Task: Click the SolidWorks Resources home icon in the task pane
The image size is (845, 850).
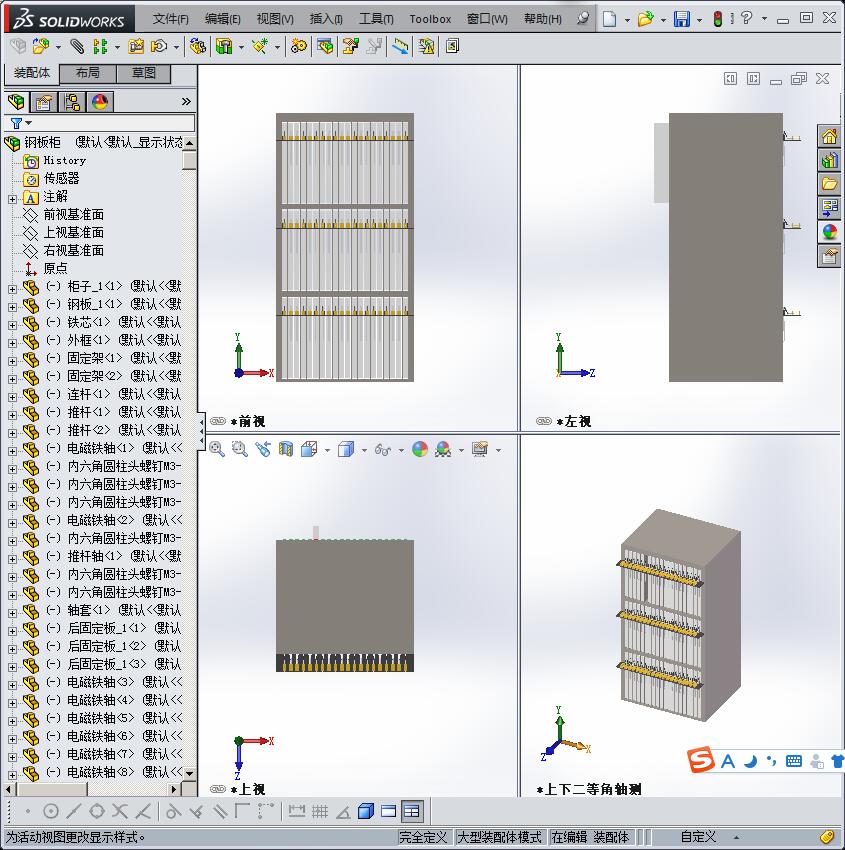Action: (x=829, y=136)
